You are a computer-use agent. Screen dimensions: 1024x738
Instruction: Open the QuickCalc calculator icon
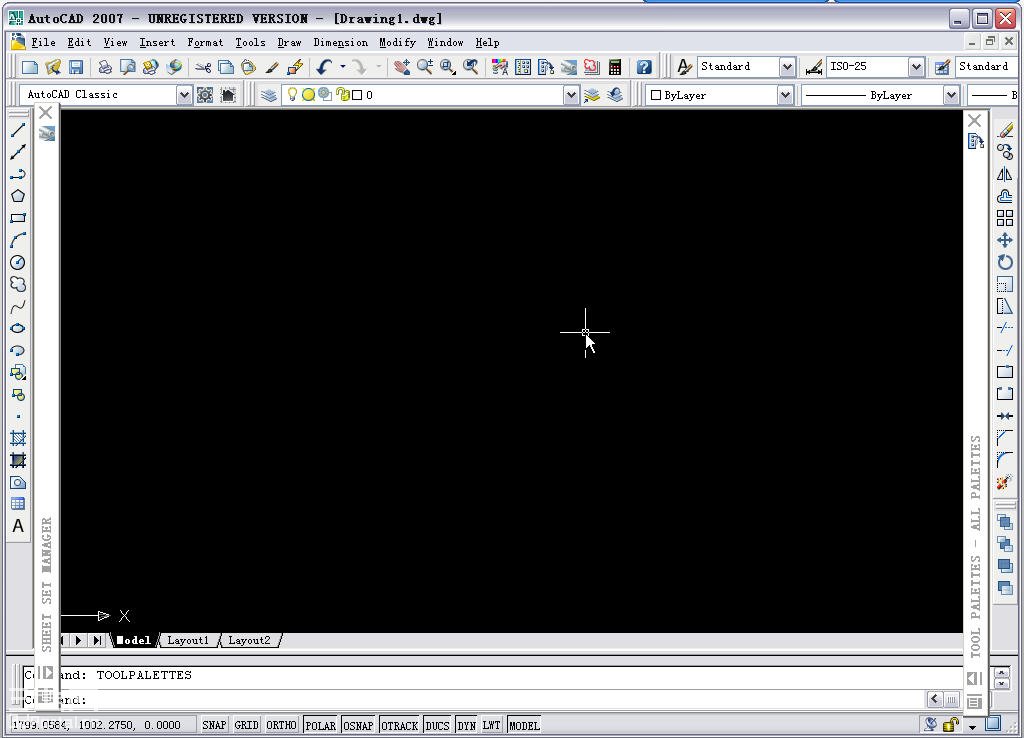615,67
